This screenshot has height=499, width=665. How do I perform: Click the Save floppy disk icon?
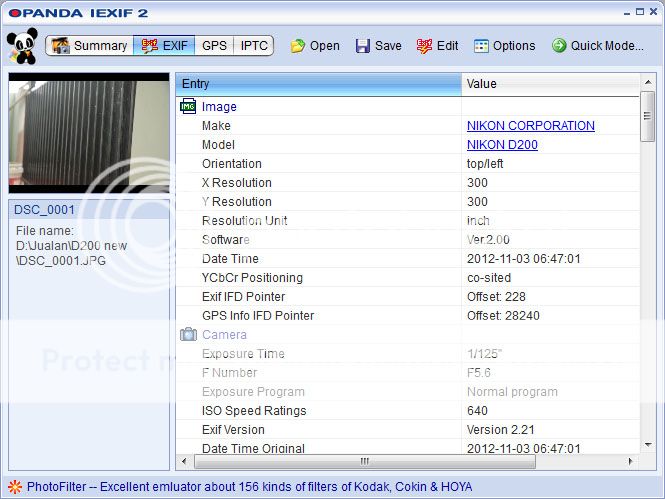pyautogui.click(x=362, y=46)
